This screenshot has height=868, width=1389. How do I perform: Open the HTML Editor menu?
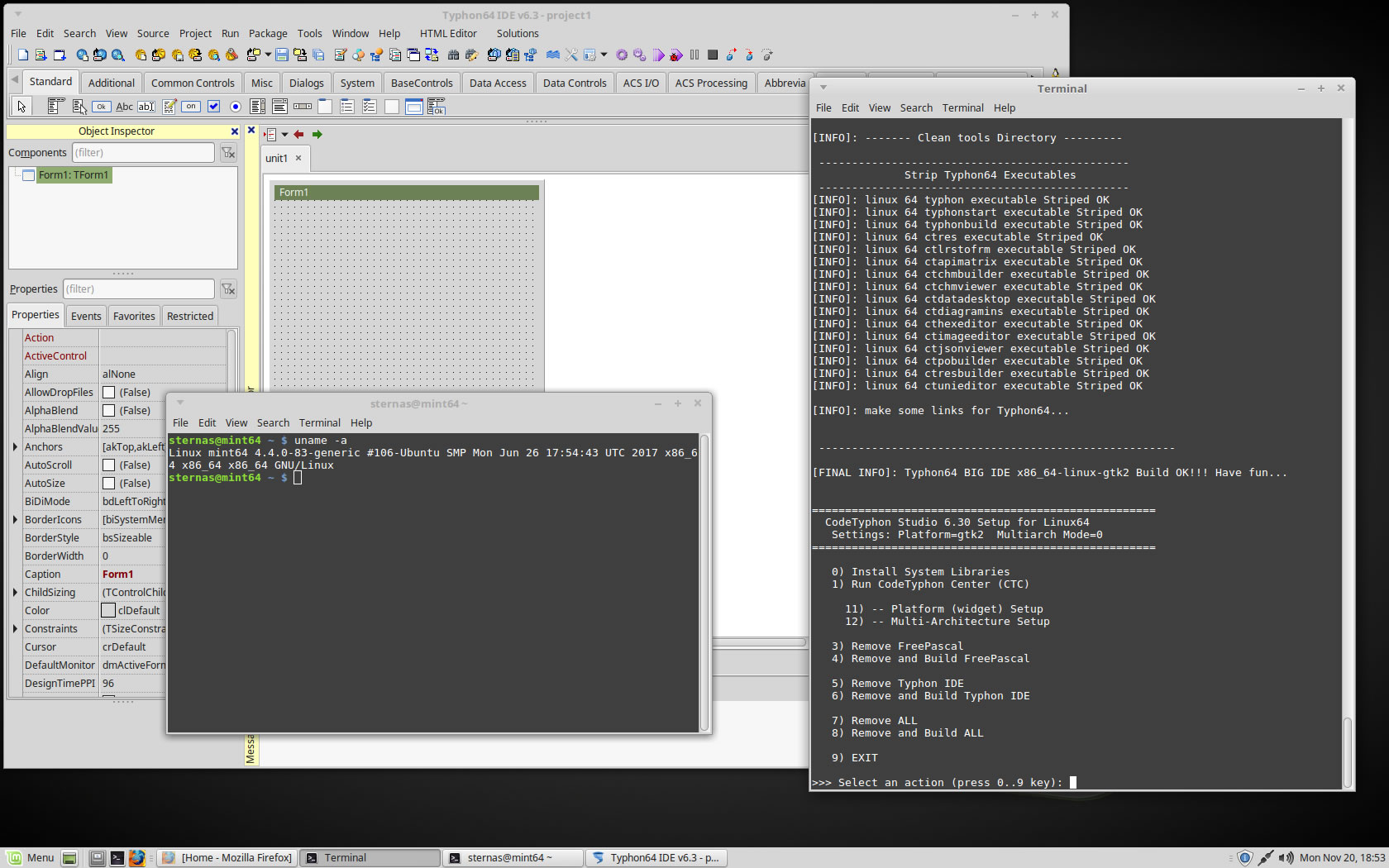[x=448, y=34]
